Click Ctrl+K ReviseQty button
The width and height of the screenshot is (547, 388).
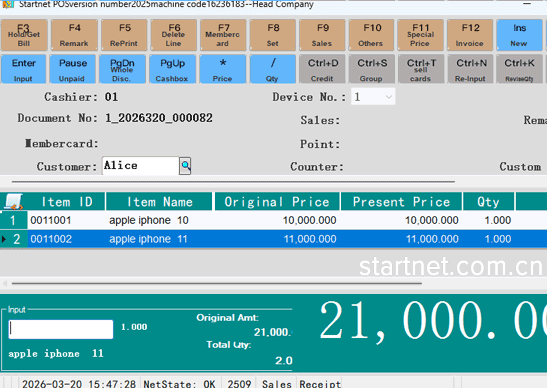pos(519,69)
